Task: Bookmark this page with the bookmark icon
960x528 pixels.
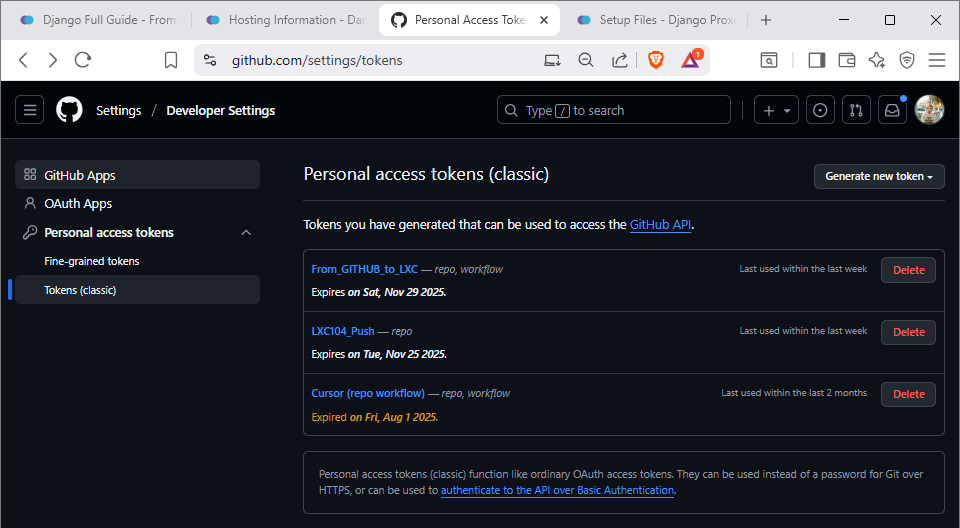Action: click(x=171, y=60)
